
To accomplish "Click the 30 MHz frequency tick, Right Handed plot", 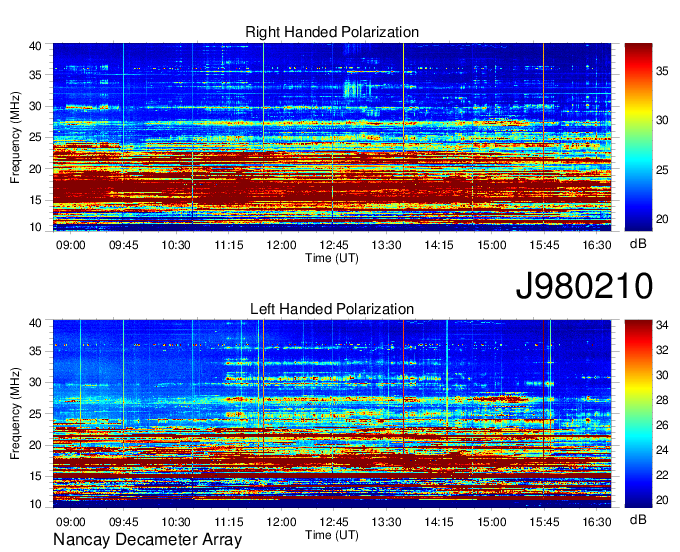I will tap(35, 106).
